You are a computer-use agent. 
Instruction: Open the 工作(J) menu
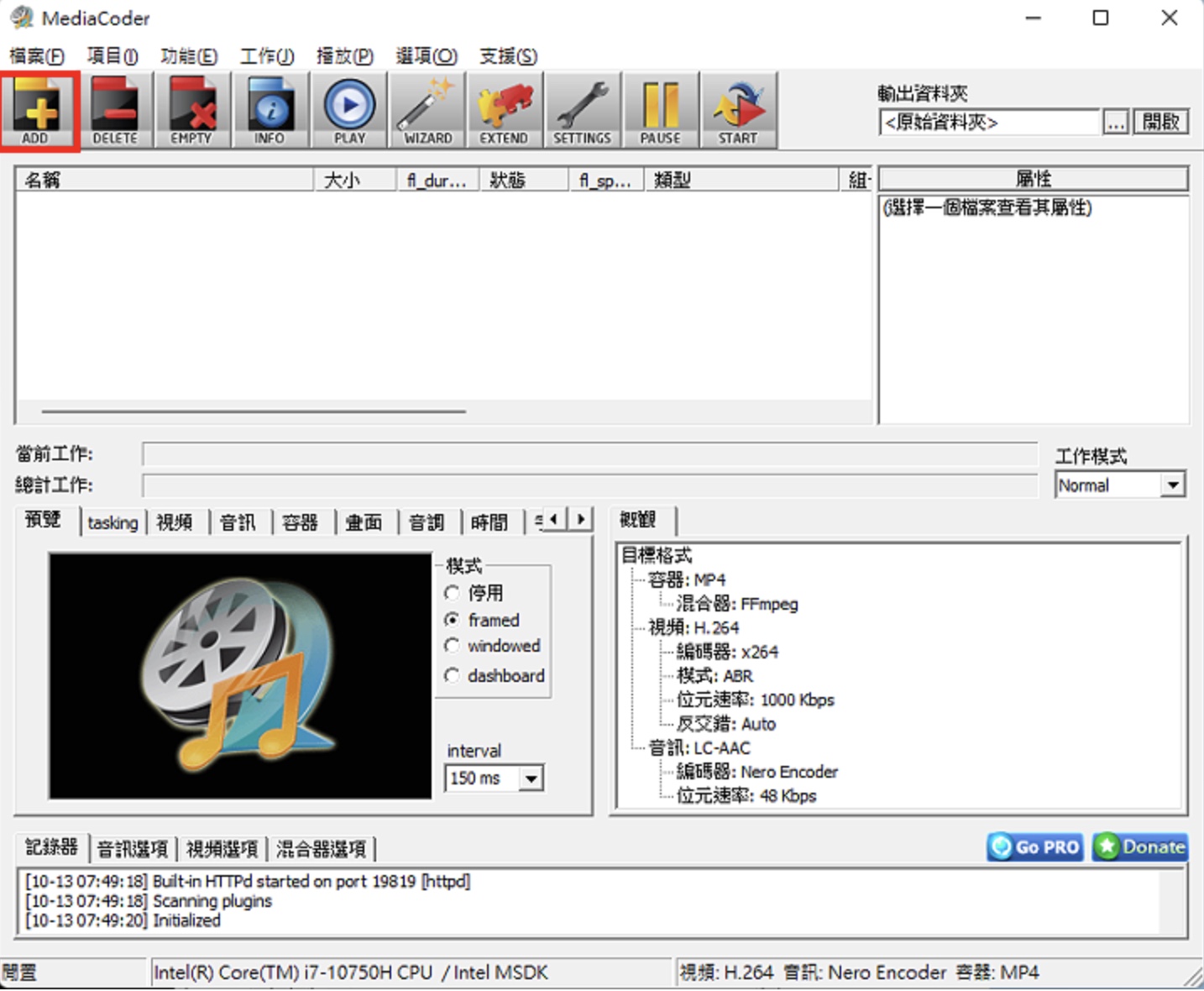(x=267, y=56)
